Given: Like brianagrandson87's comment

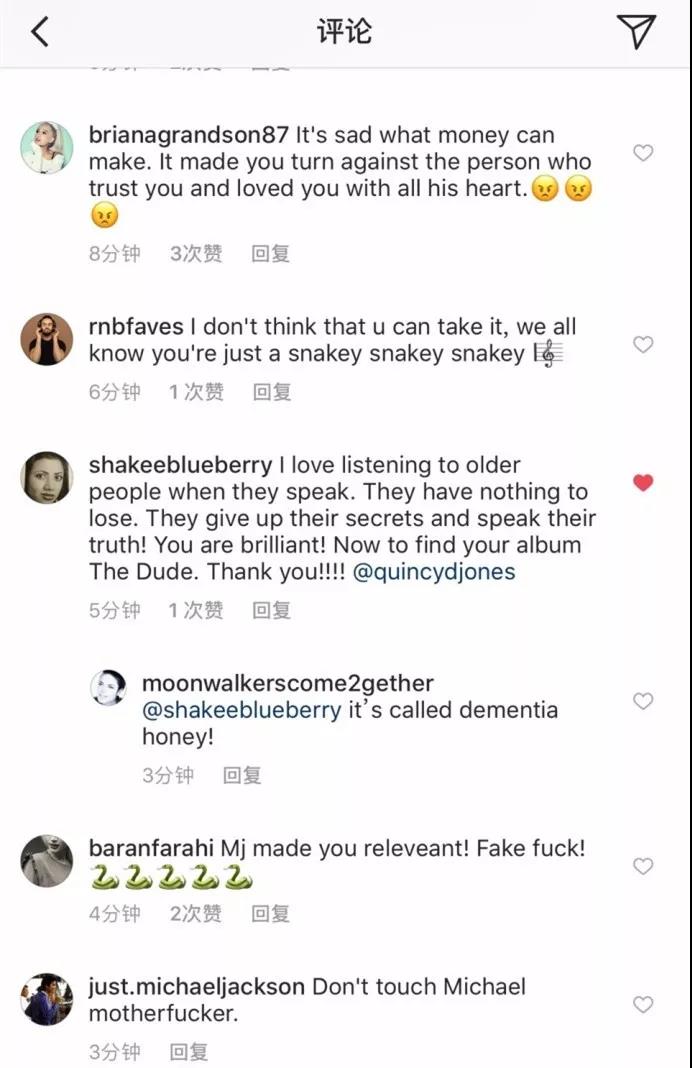Looking at the screenshot, I should 643,153.
